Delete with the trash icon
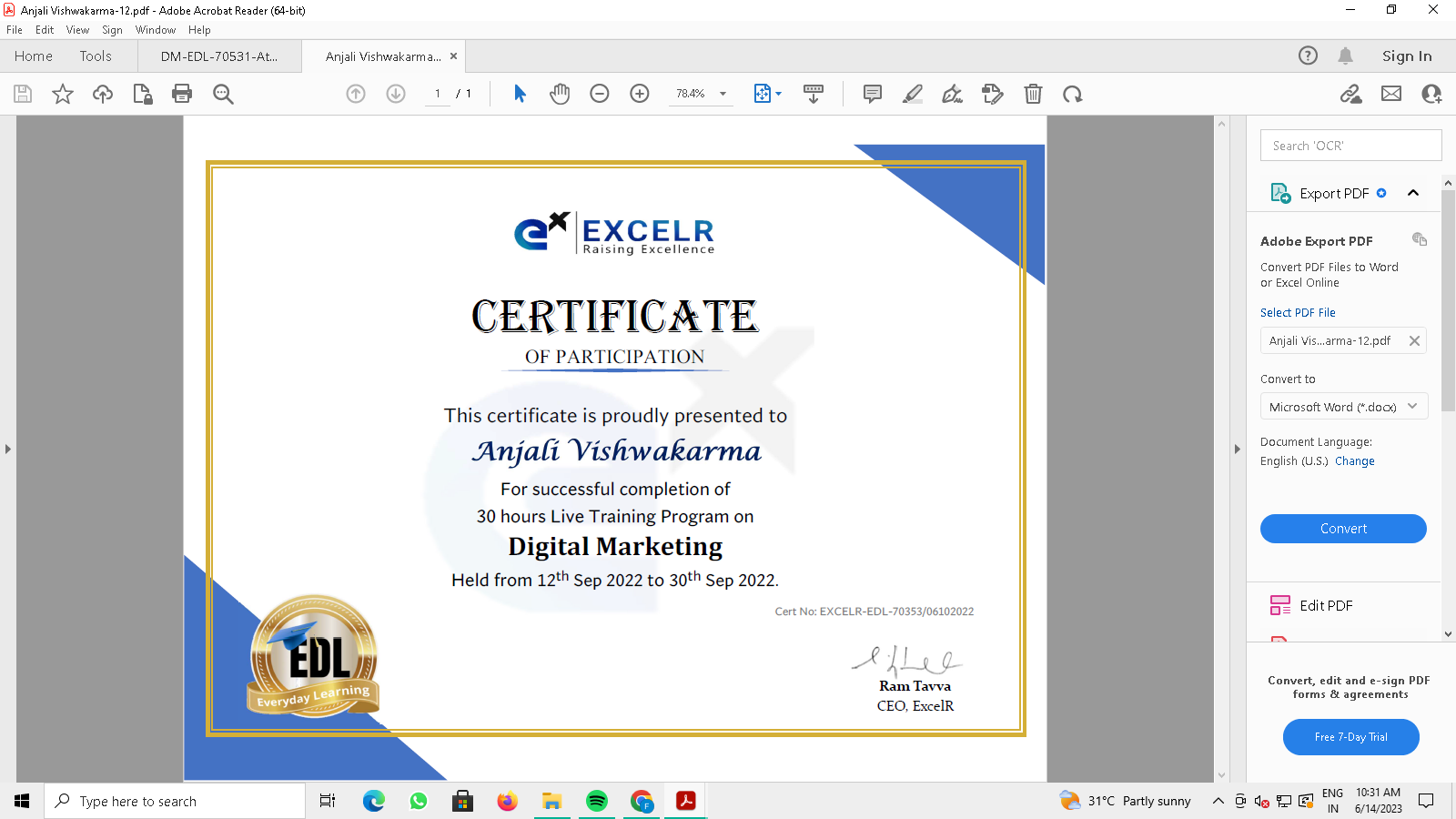The width and height of the screenshot is (1456, 819). (1033, 94)
